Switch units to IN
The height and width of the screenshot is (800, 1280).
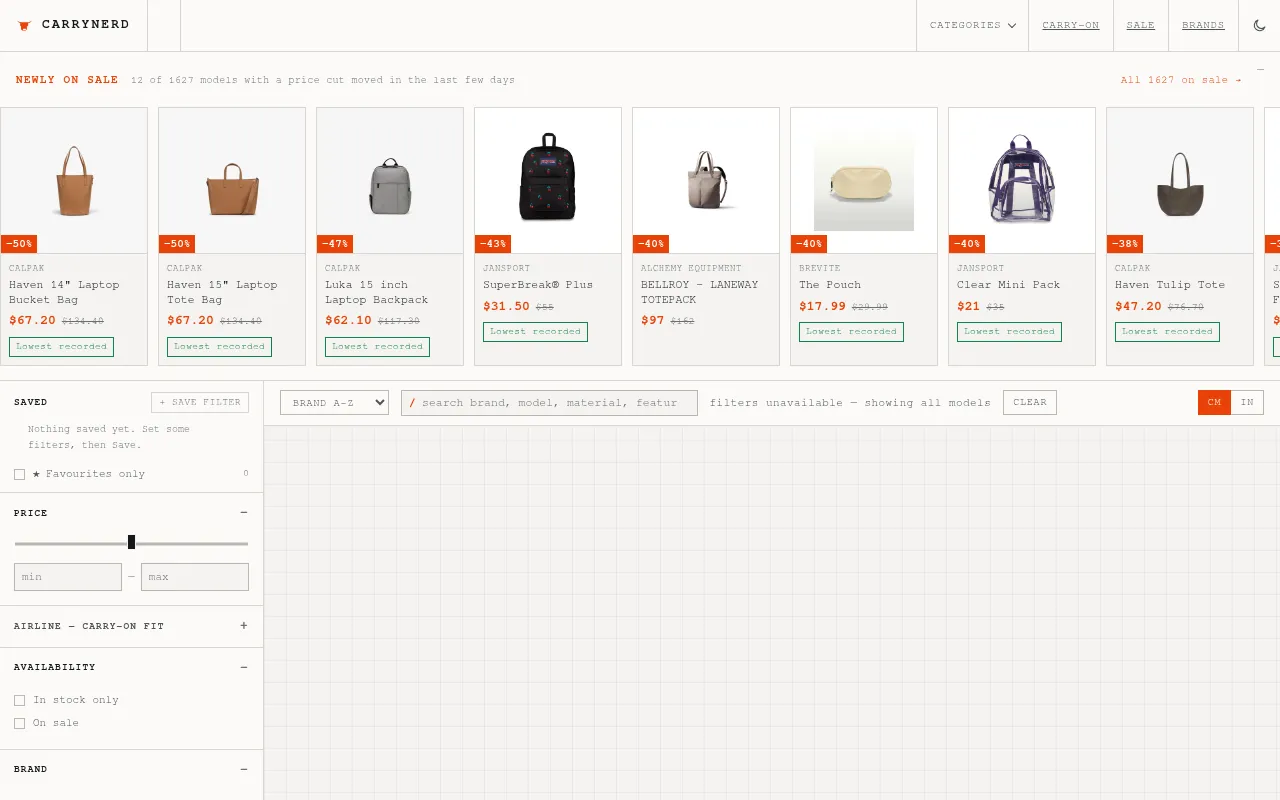(1247, 402)
